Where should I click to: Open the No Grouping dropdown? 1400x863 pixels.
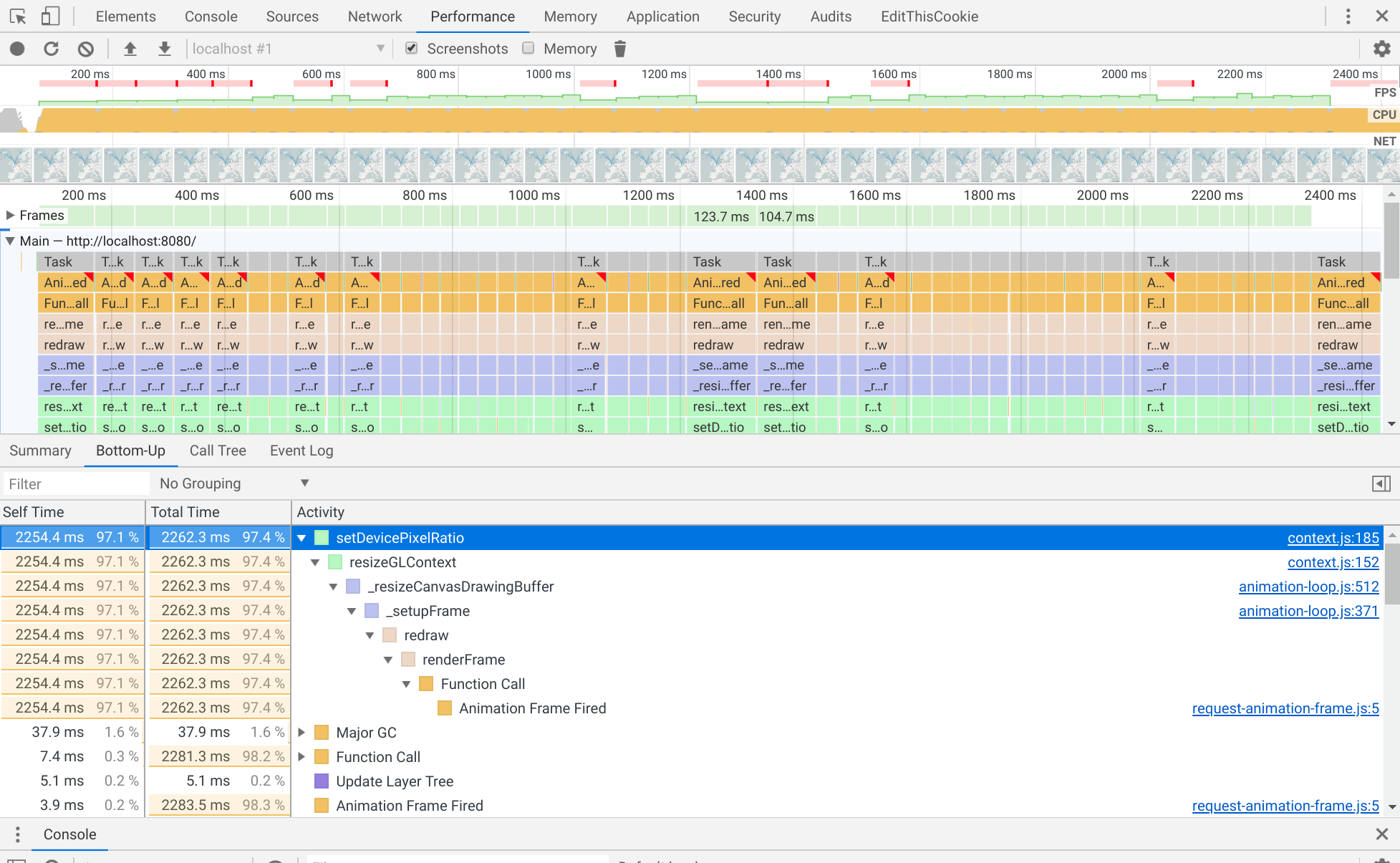[233, 483]
